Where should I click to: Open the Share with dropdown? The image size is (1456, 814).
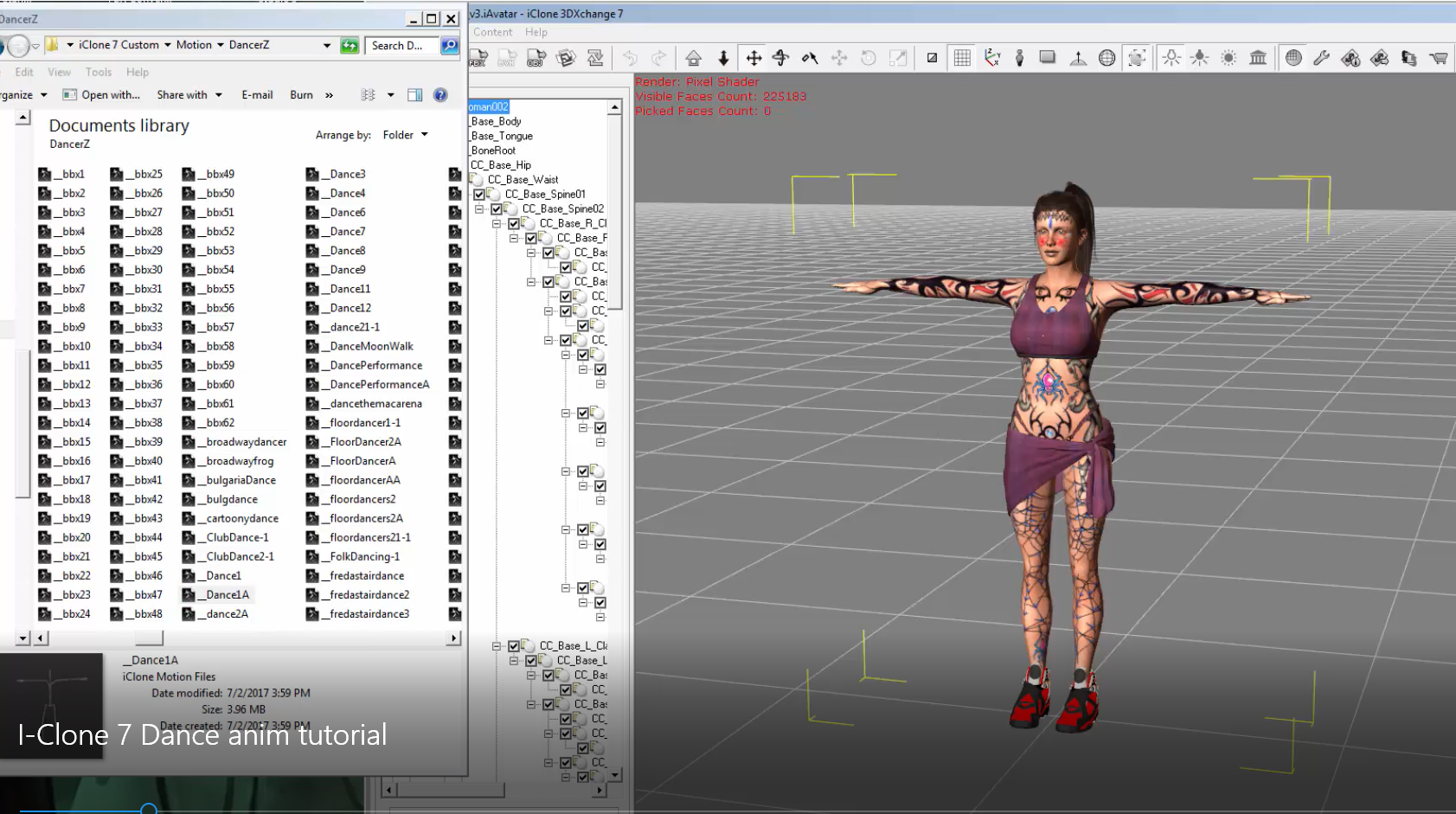(x=189, y=95)
